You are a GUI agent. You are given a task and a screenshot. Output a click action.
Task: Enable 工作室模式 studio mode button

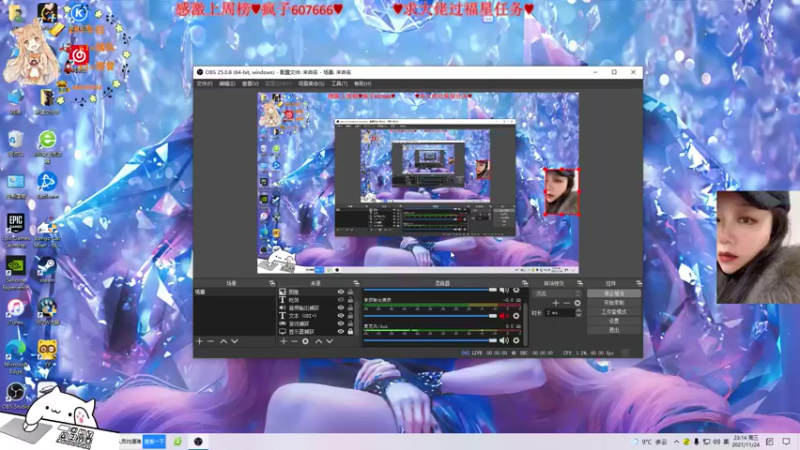(614, 312)
